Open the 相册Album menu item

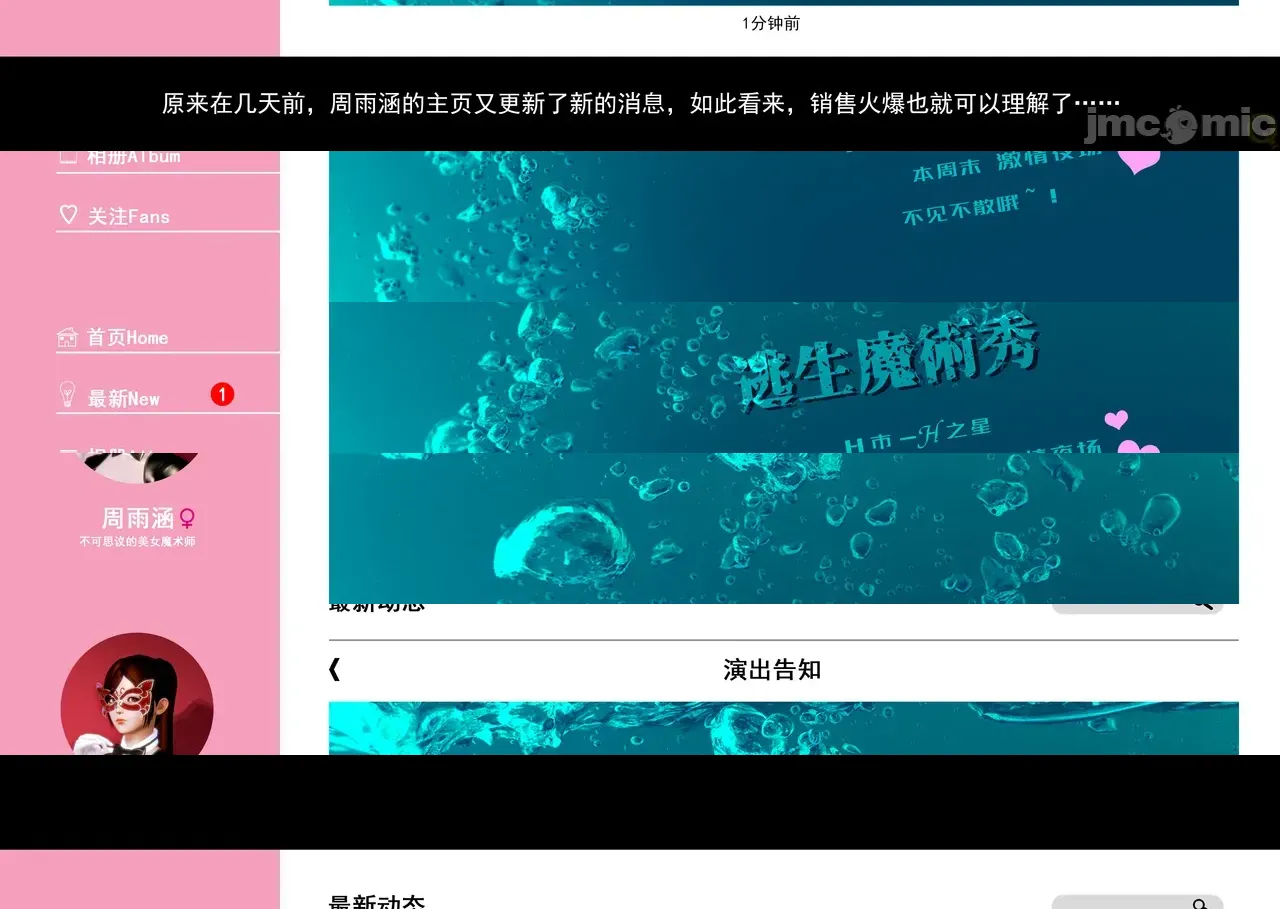134,157
